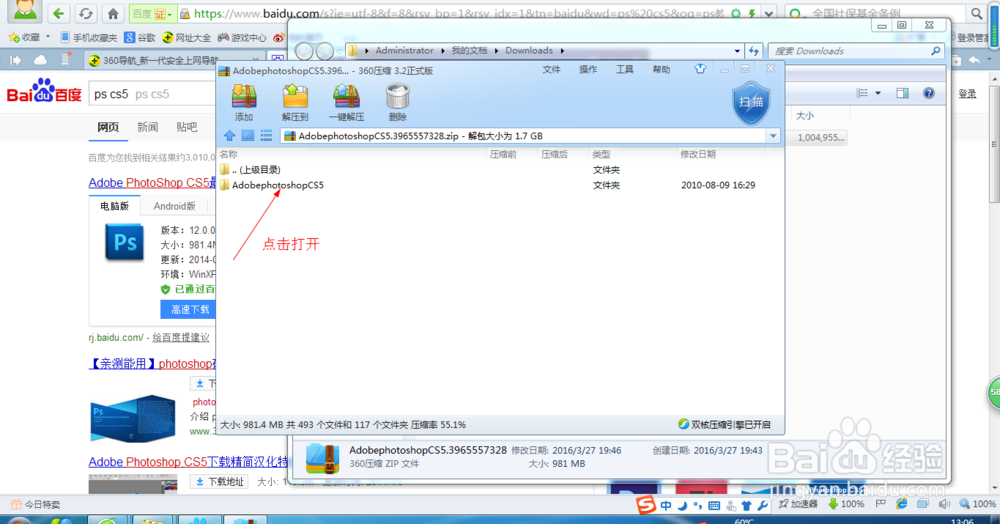Switch to large icon view in 360压缩
1000x524 pixels.
[248, 135]
